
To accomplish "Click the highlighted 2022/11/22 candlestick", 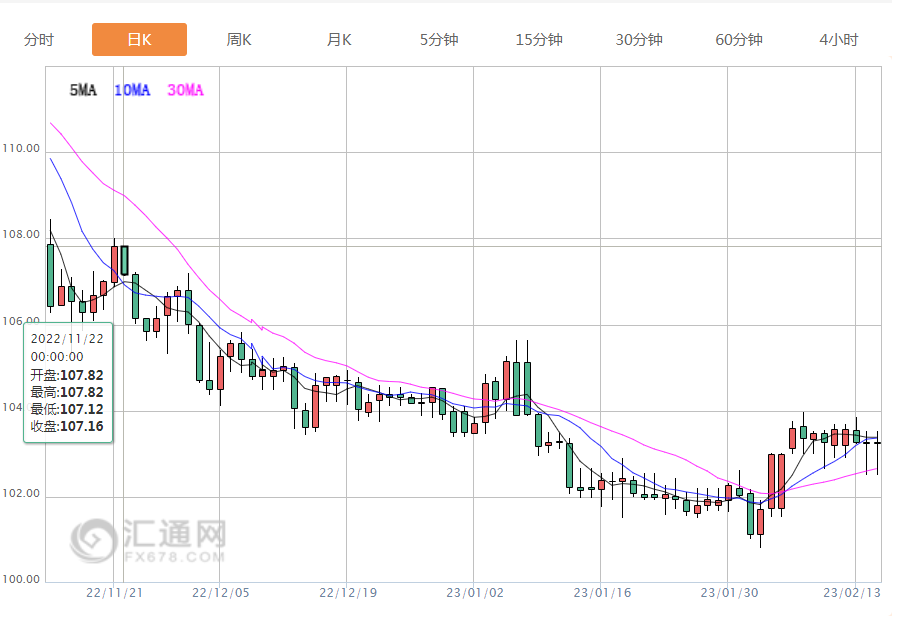I will pos(125,260).
